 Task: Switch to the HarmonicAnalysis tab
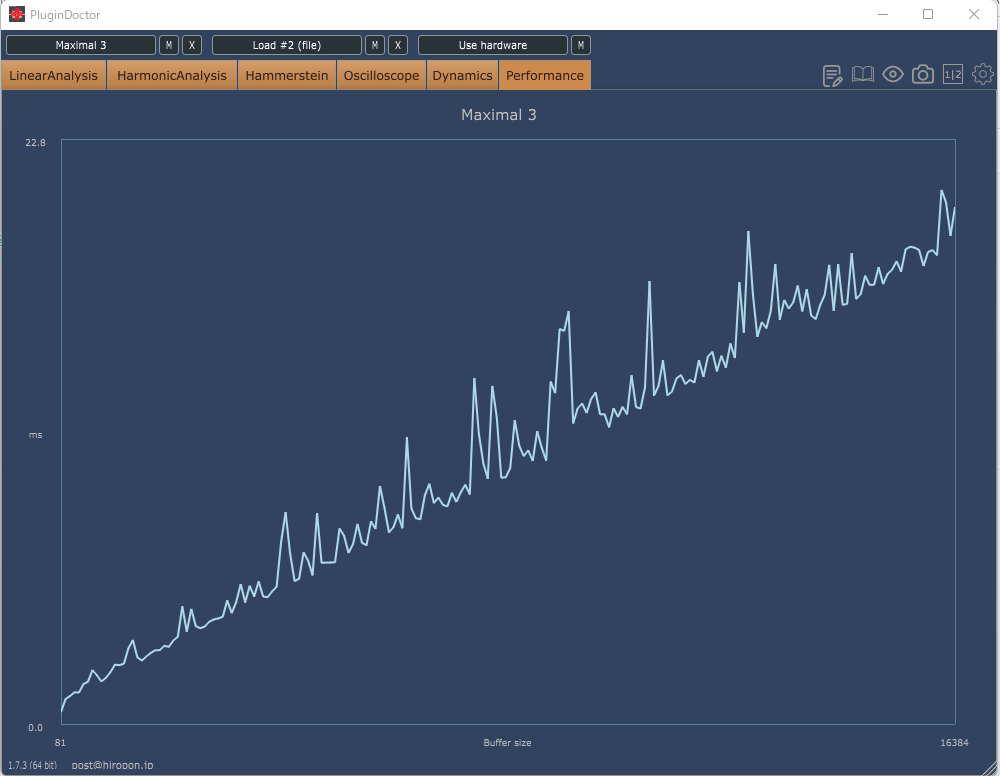(172, 75)
